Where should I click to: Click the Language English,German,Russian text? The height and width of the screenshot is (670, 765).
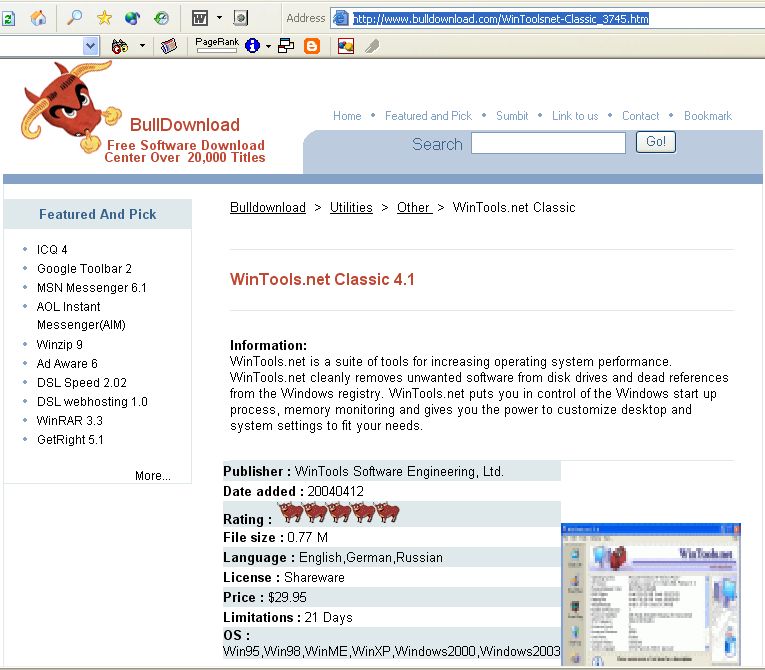tap(333, 557)
